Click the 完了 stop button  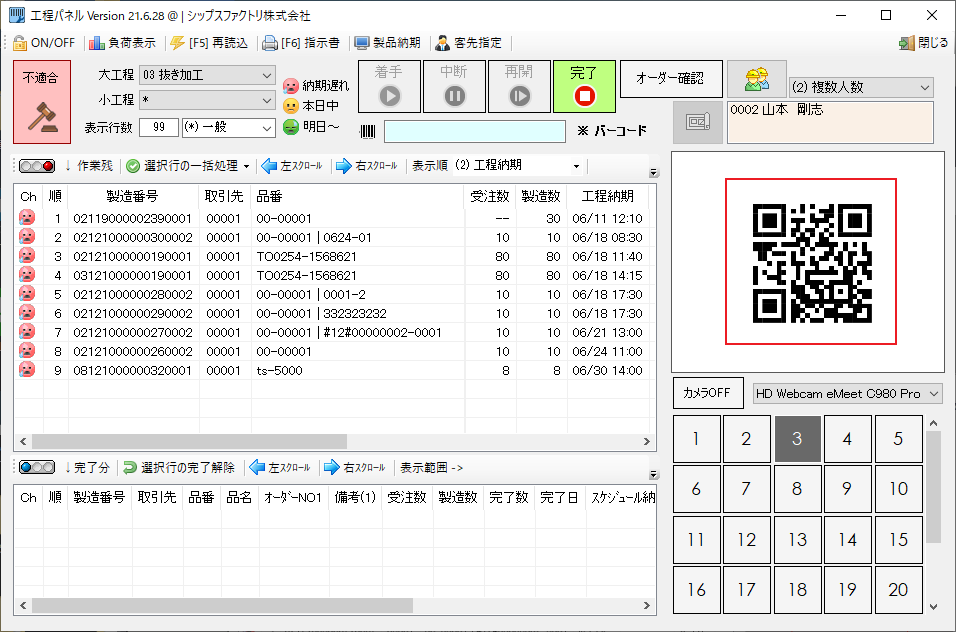point(584,87)
